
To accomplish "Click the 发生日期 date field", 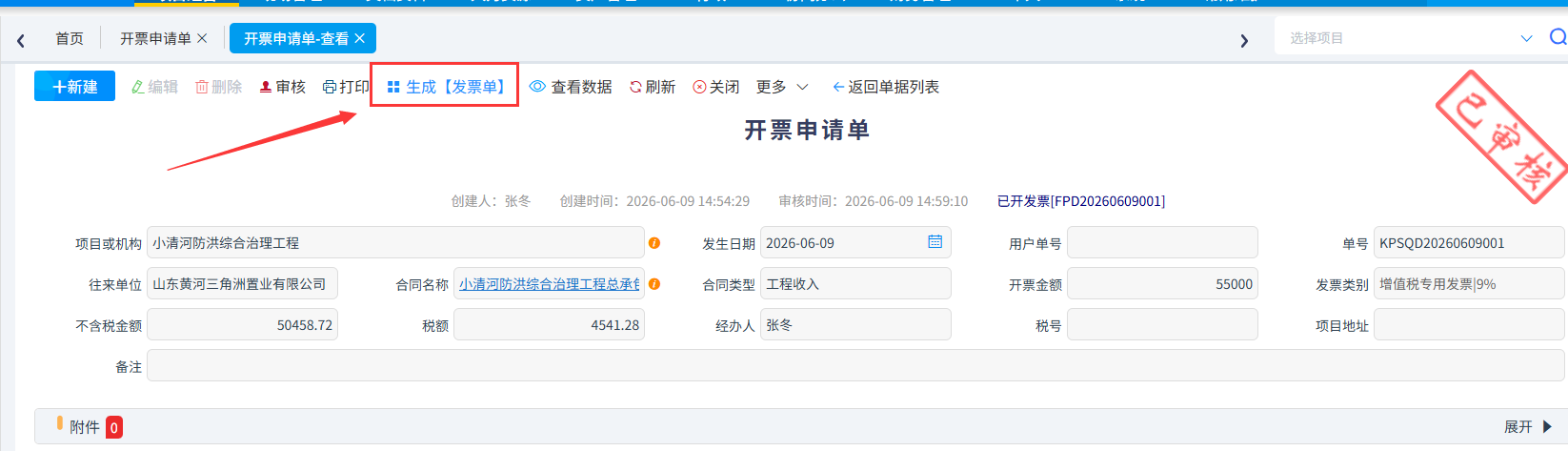I will coord(855,243).
